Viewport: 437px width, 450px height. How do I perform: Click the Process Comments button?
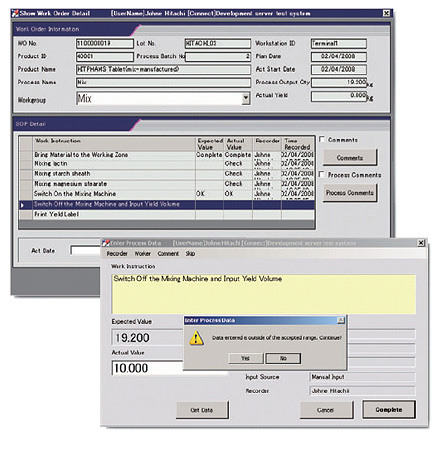350,193
